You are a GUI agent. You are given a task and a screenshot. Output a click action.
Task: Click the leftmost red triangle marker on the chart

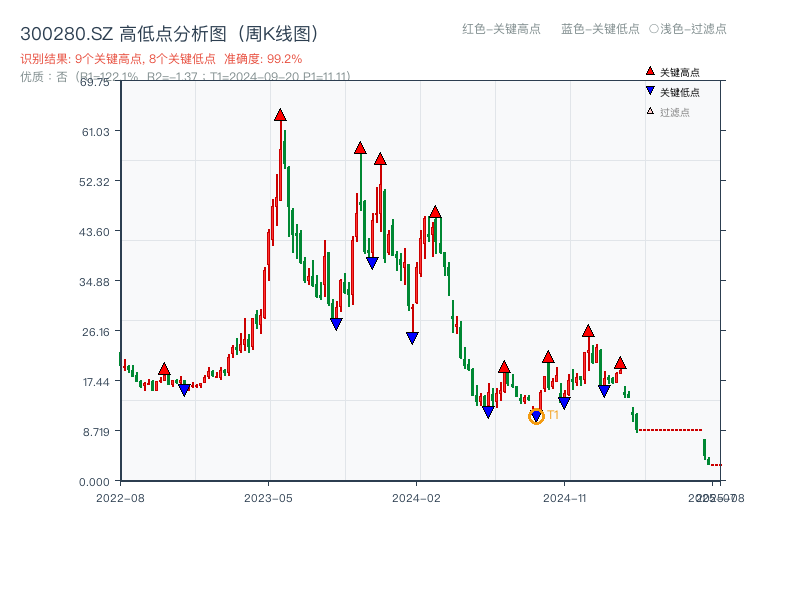(x=164, y=370)
